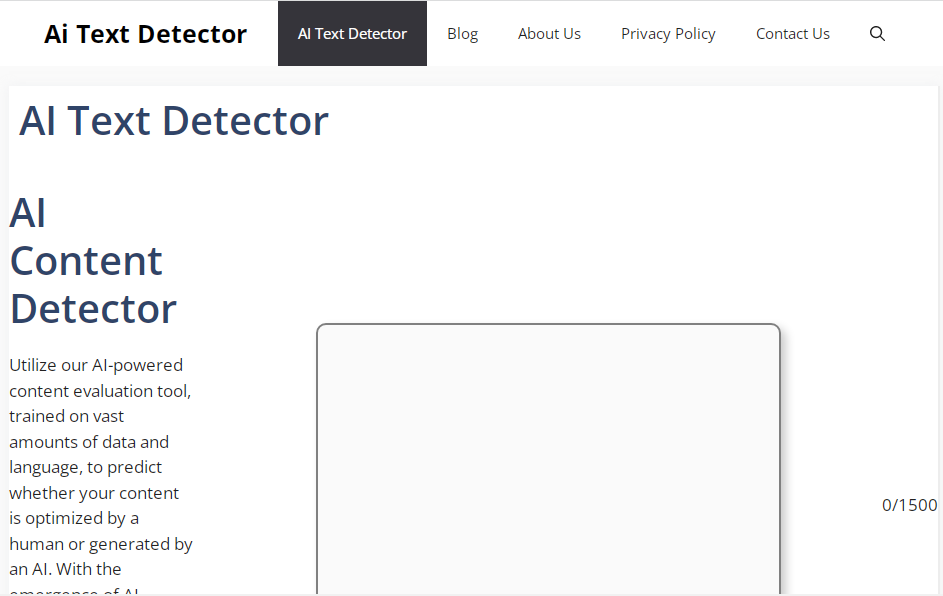Click the "trained on vast" text line
This screenshot has width=943, height=596.
click(x=67, y=416)
